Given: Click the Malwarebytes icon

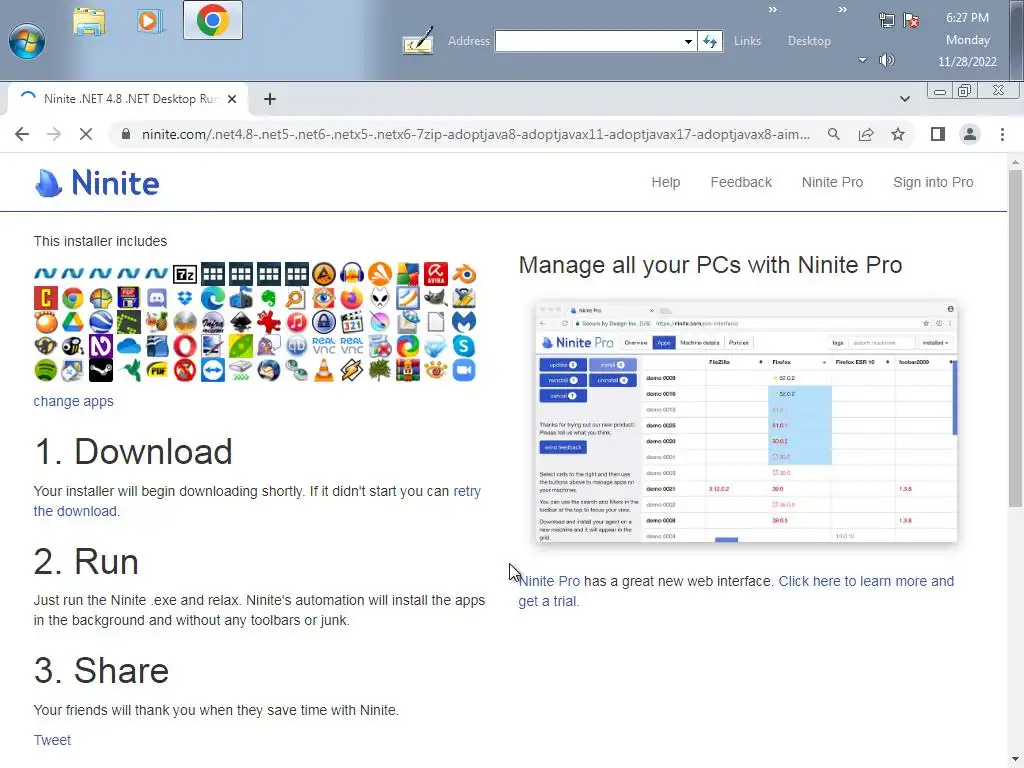Looking at the screenshot, I should pyautogui.click(x=464, y=322).
